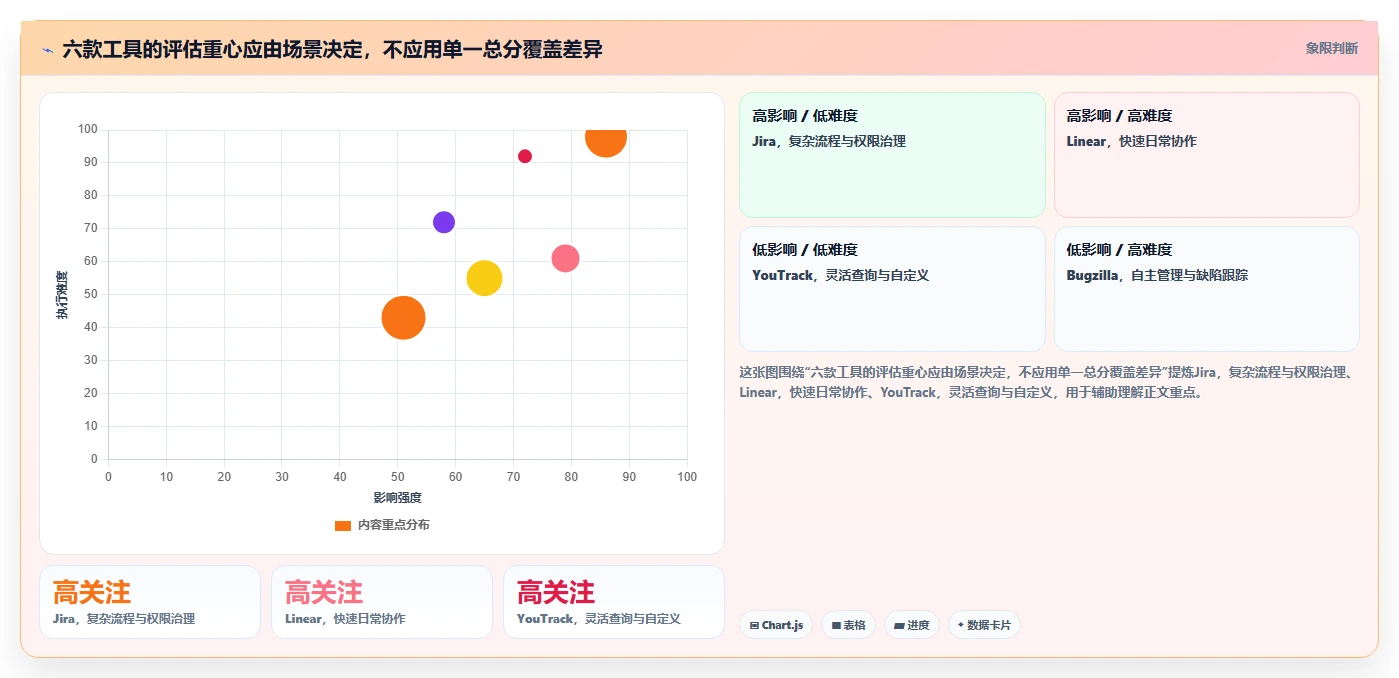Click the 数据卡片 tag

click(984, 625)
